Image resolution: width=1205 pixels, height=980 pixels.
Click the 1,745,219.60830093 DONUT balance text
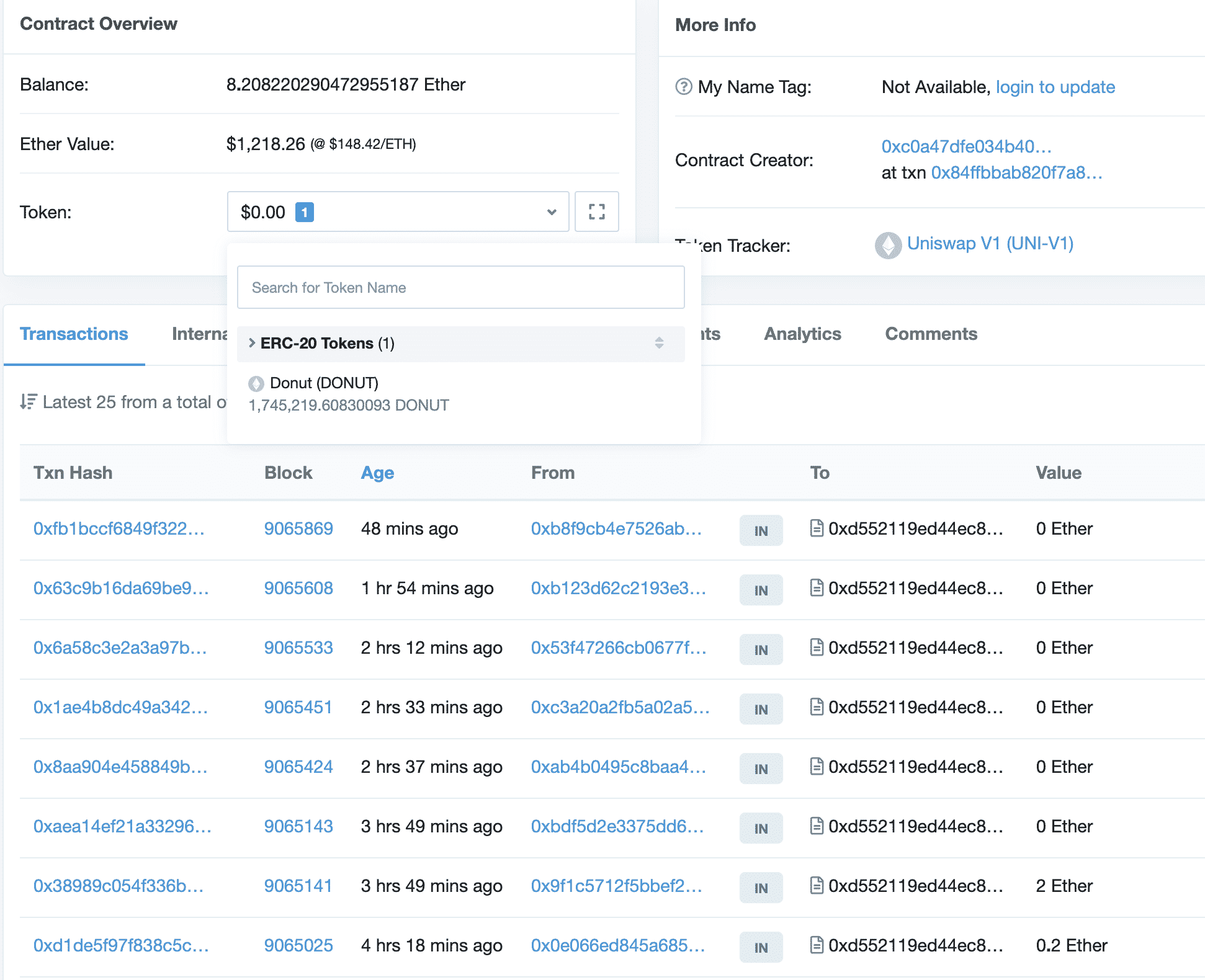349,405
